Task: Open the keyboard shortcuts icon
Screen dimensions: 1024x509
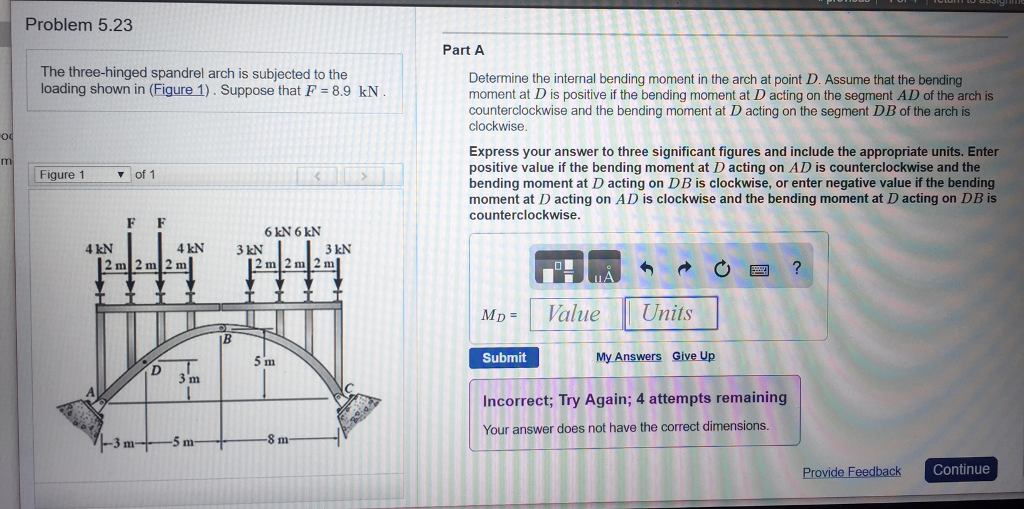Action: tap(760, 269)
